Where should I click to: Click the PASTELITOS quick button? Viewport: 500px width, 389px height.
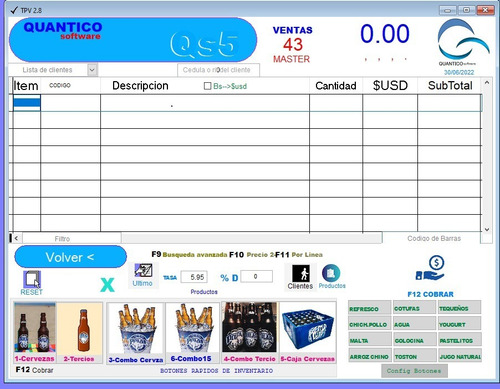click(x=460, y=339)
